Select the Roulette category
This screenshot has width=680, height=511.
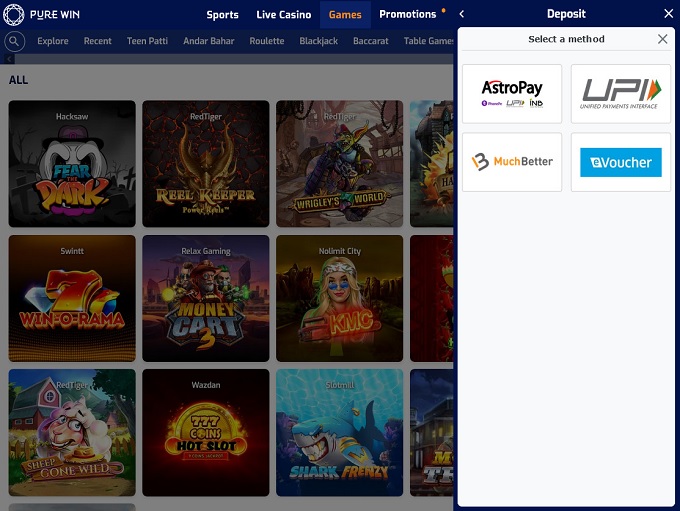(267, 41)
